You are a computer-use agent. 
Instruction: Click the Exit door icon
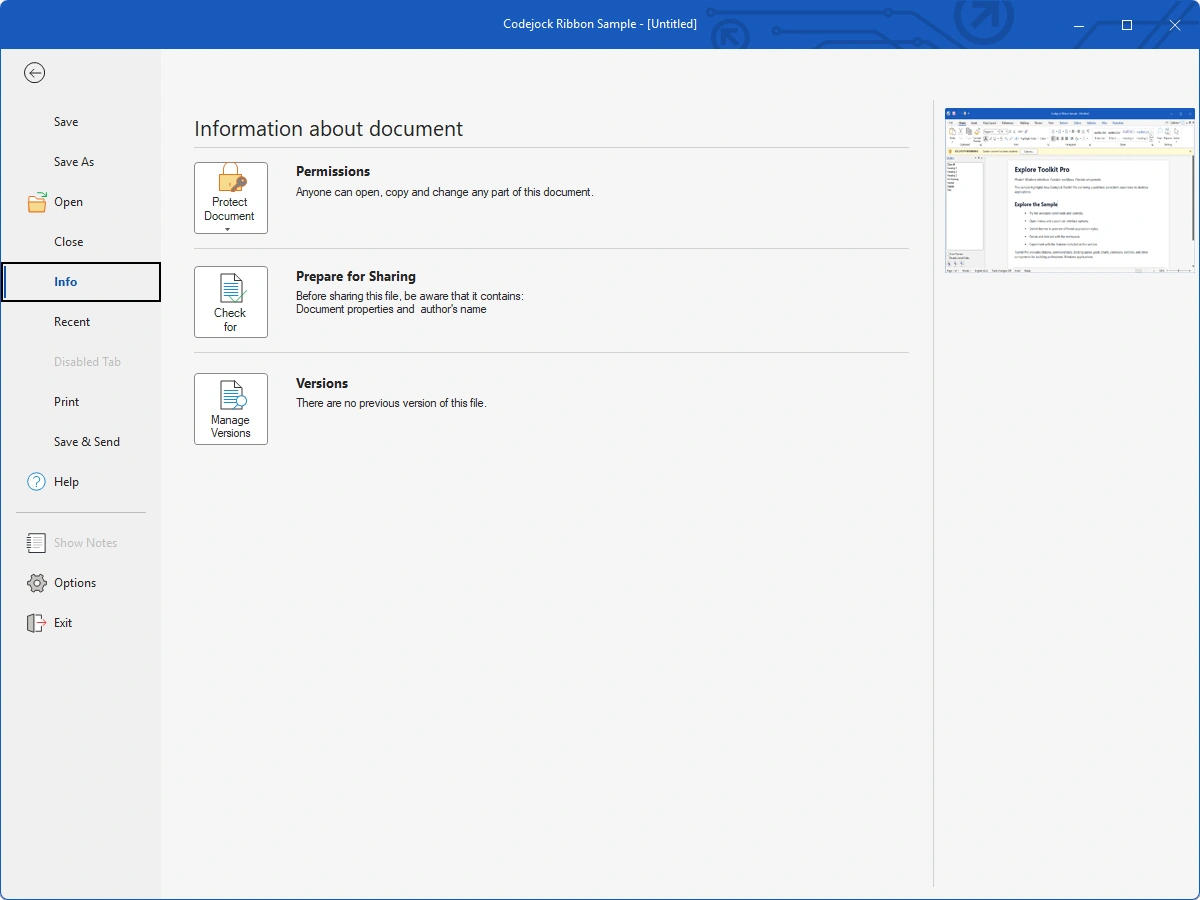pos(37,623)
